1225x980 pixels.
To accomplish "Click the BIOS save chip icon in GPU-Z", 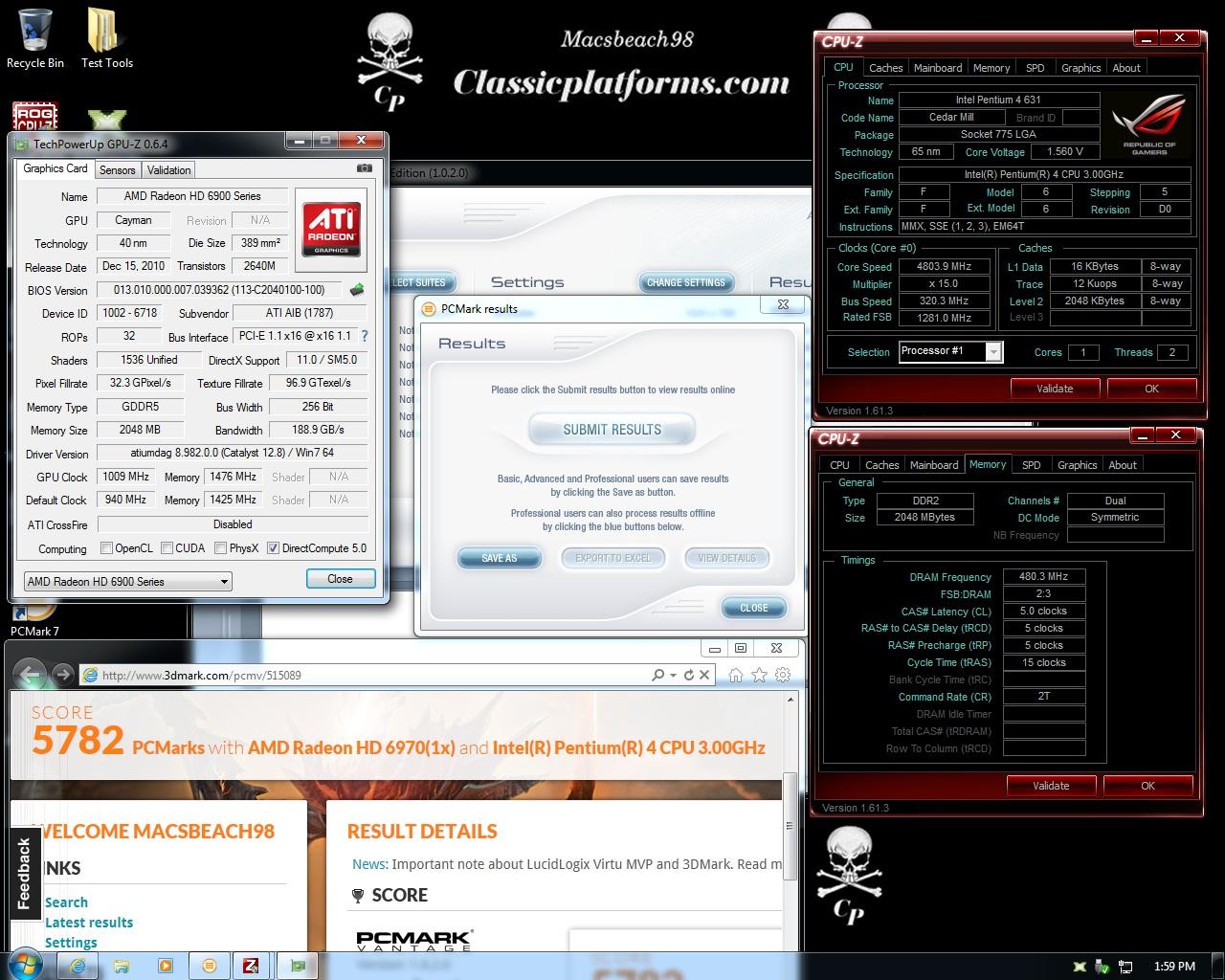I will [x=357, y=289].
